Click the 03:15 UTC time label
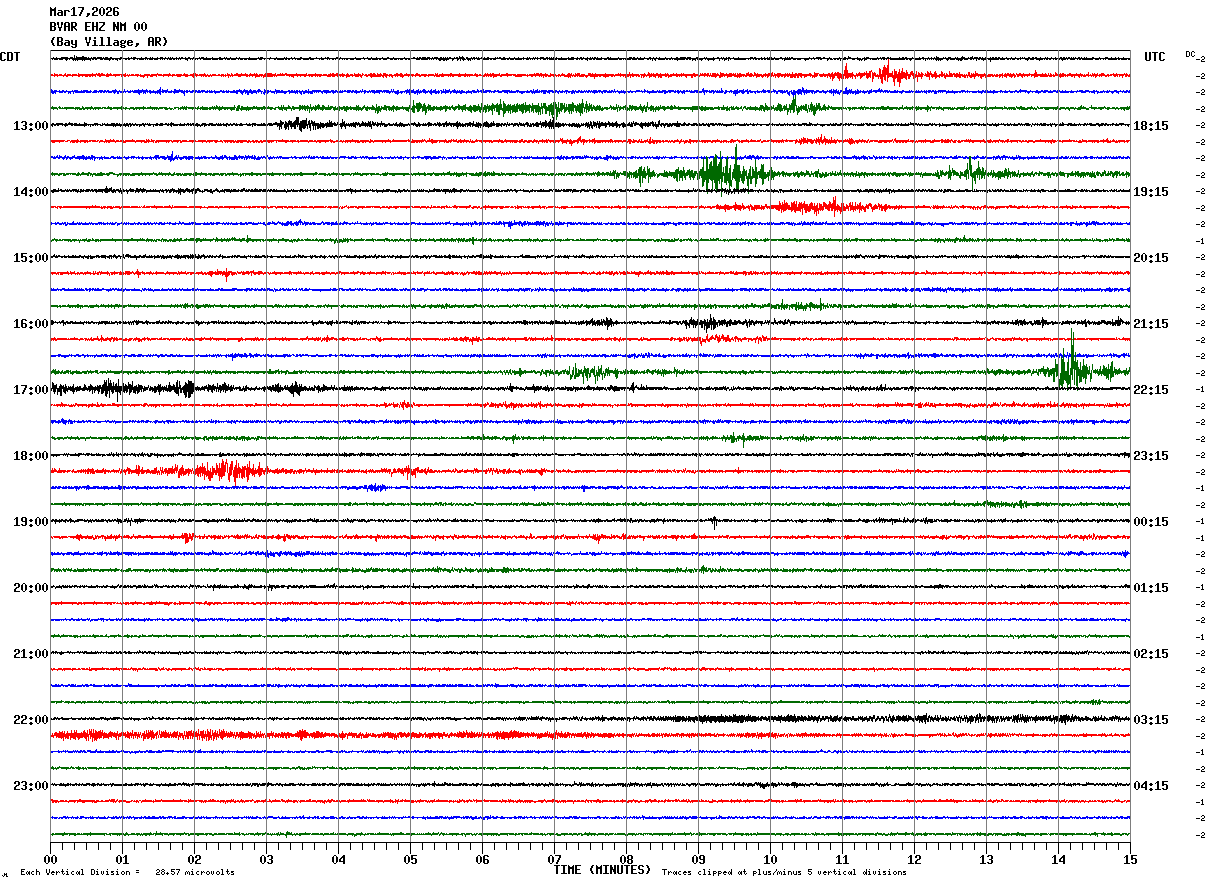 pos(1150,720)
